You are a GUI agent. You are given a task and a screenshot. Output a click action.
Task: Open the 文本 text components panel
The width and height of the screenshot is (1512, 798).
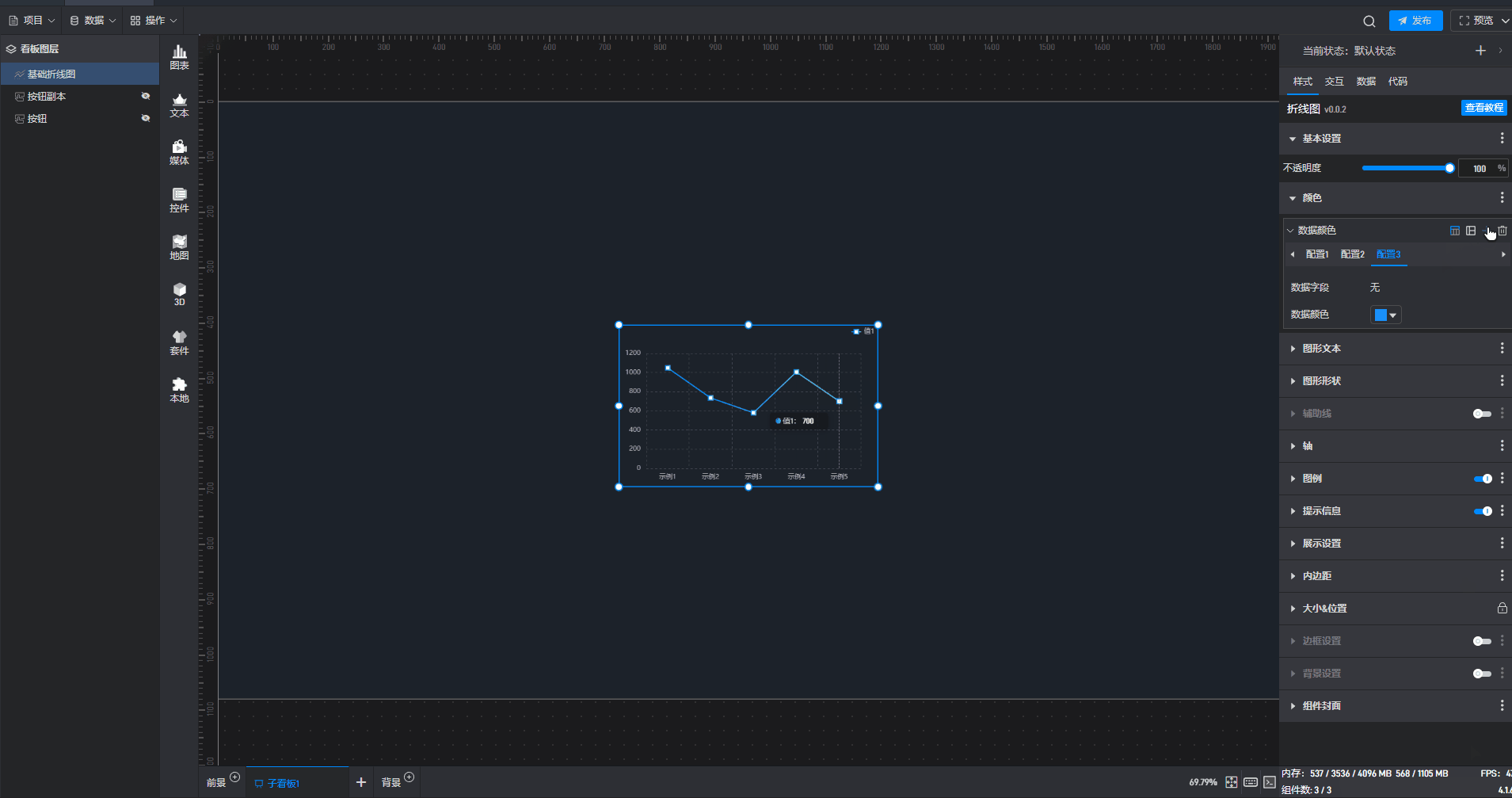[180, 105]
